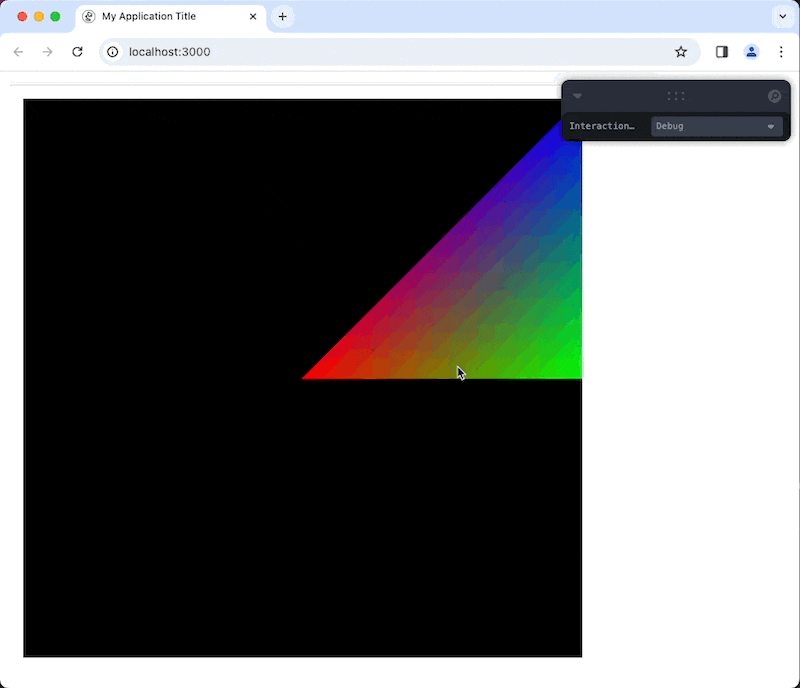Open the Interaction mode Debug dropdown
Image resolution: width=800 pixels, height=688 pixels.
click(716, 126)
